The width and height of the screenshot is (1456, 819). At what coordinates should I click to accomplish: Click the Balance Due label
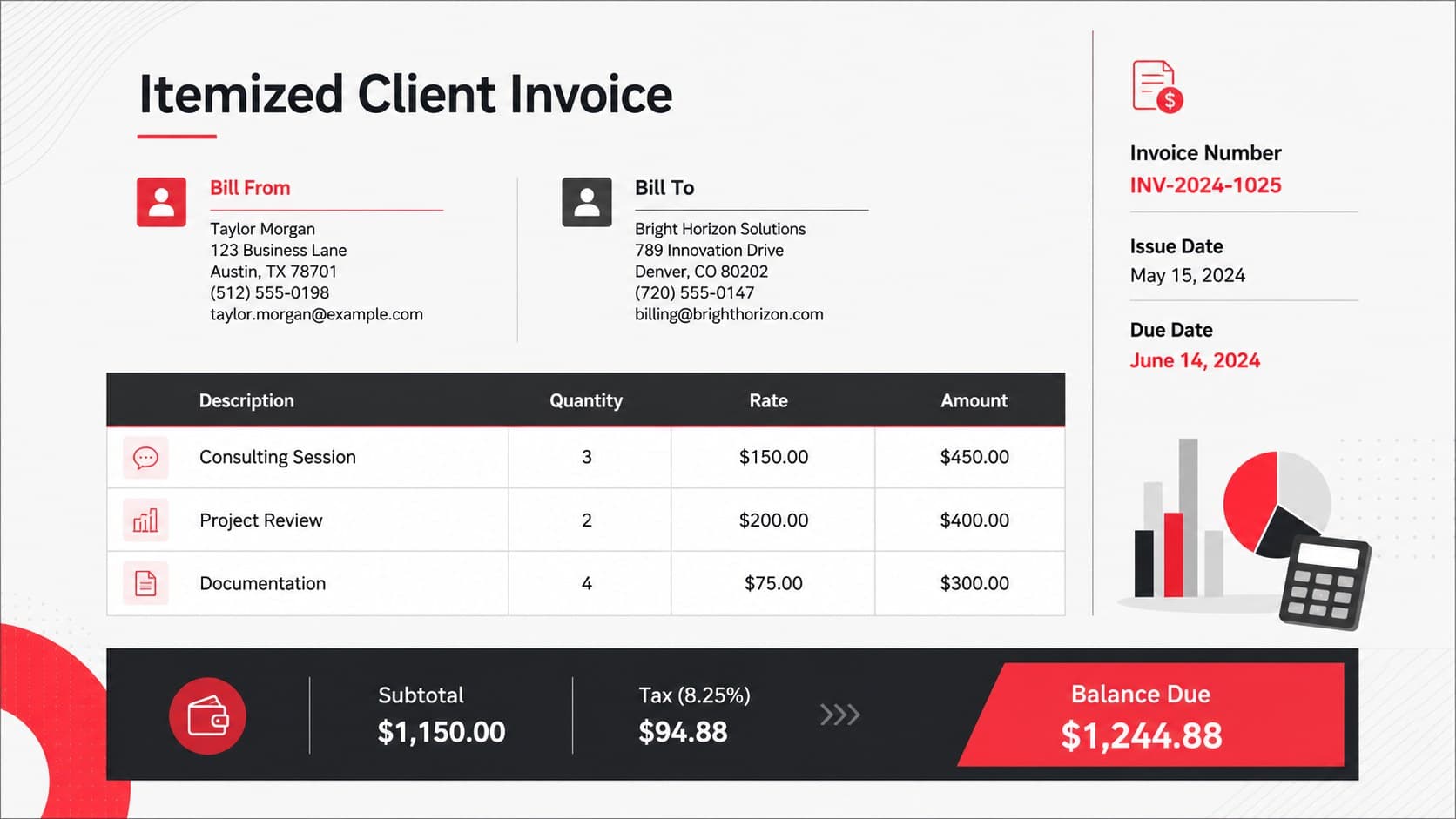pyautogui.click(x=1141, y=695)
